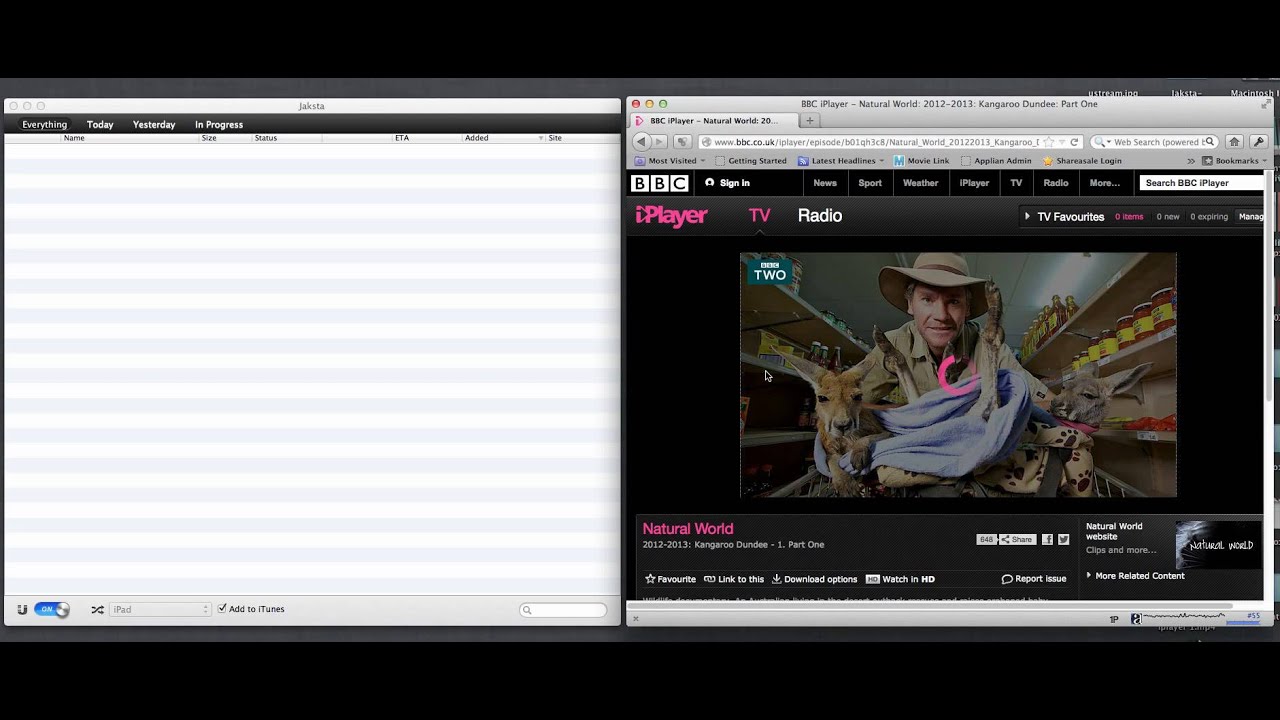
Task: Open the Applian Admin bookmark
Action: [x=996, y=161]
